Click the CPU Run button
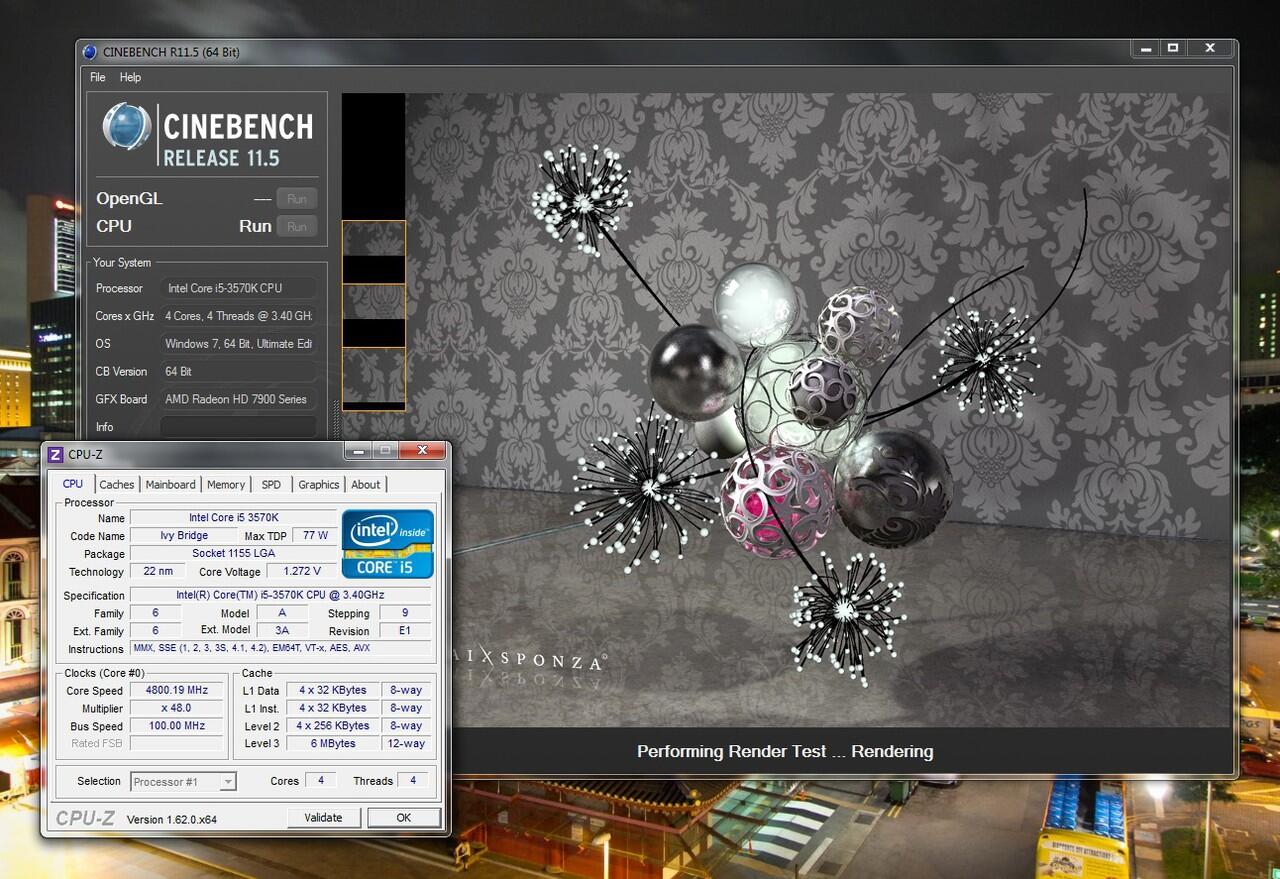 click(x=297, y=227)
